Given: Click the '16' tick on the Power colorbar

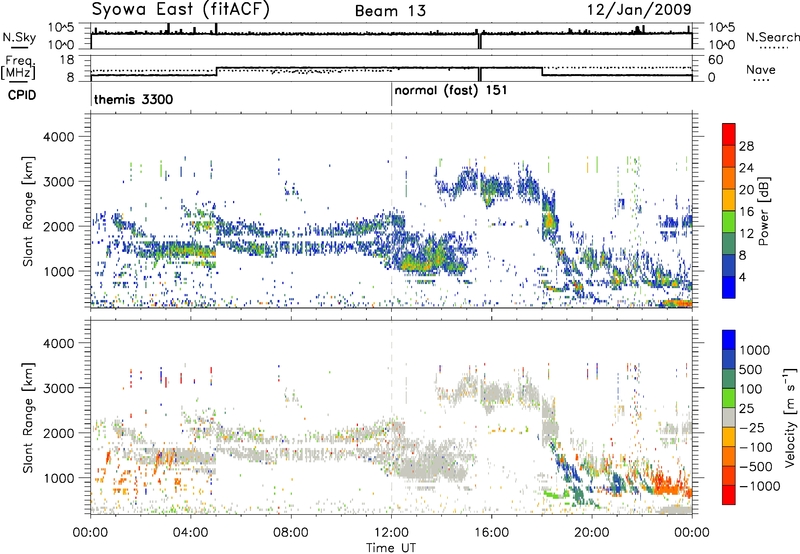Looking at the screenshot, I should click(x=746, y=212).
